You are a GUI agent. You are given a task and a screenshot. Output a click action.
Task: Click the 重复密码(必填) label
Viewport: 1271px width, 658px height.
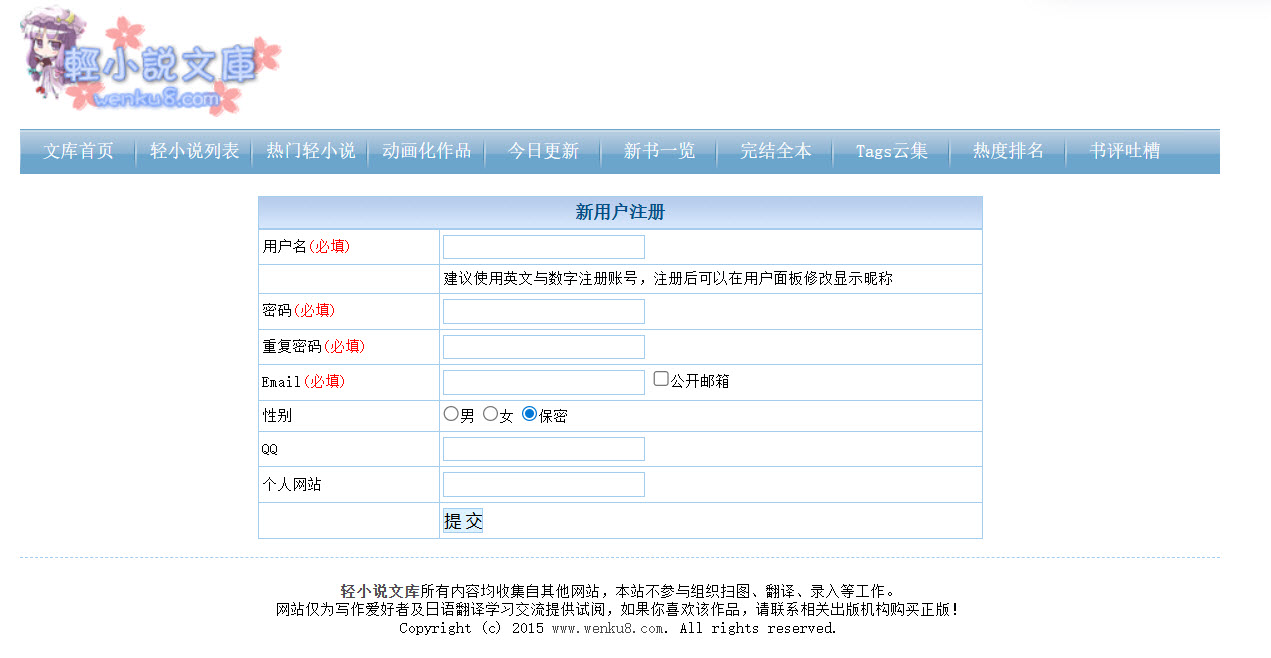point(313,347)
